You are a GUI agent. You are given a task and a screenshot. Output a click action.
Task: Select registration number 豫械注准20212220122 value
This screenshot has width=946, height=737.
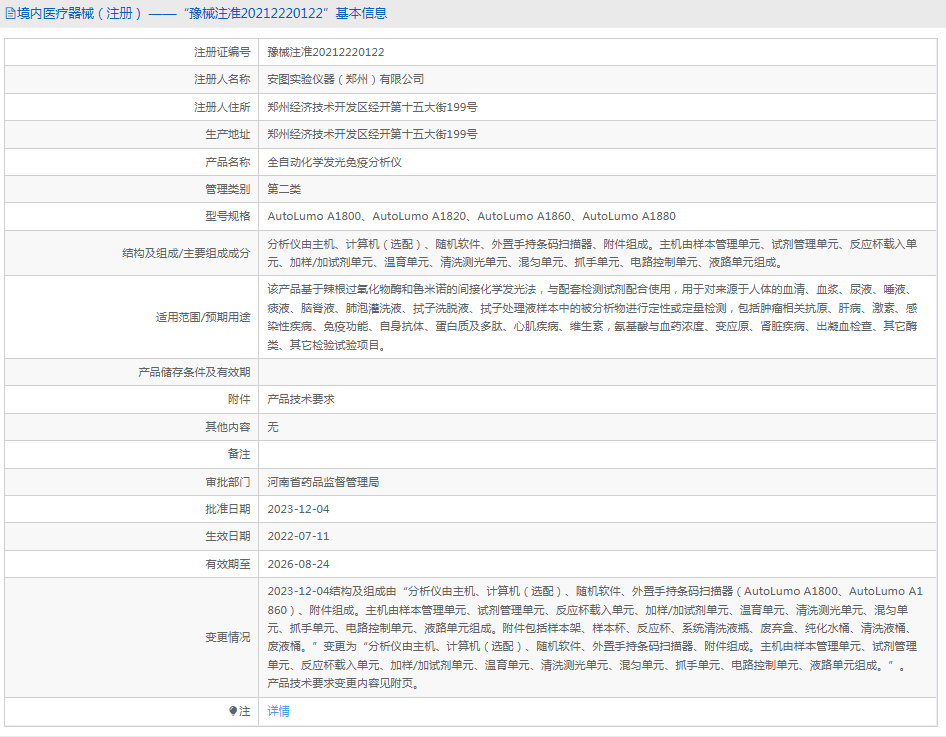point(326,52)
